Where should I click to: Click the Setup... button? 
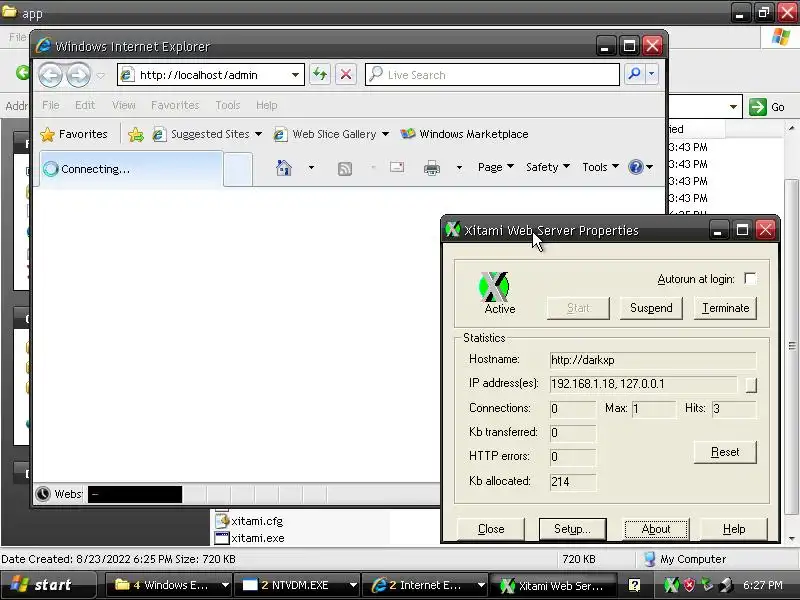click(572, 529)
